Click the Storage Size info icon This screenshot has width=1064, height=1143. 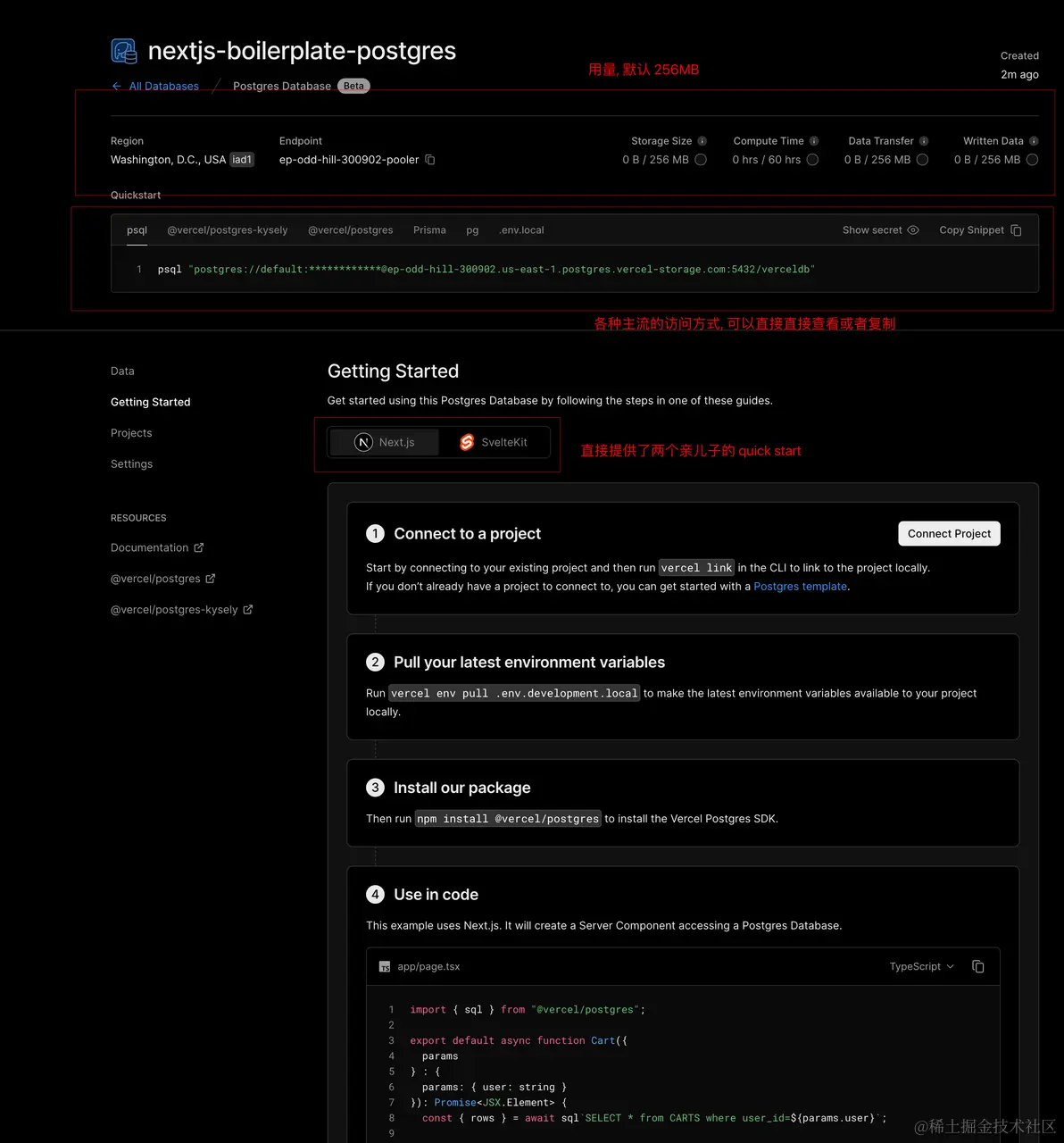pos(702,141)
